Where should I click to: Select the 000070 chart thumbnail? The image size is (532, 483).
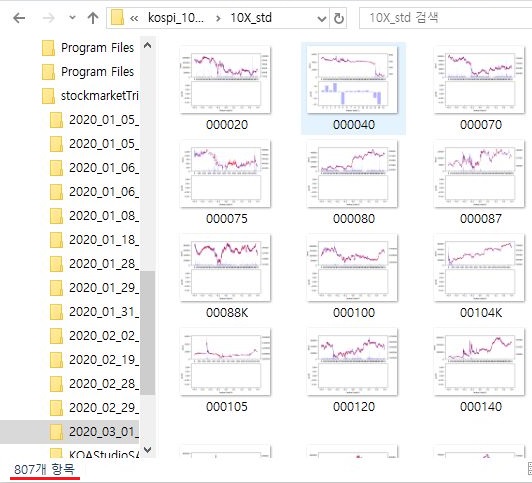pos(479,80)
